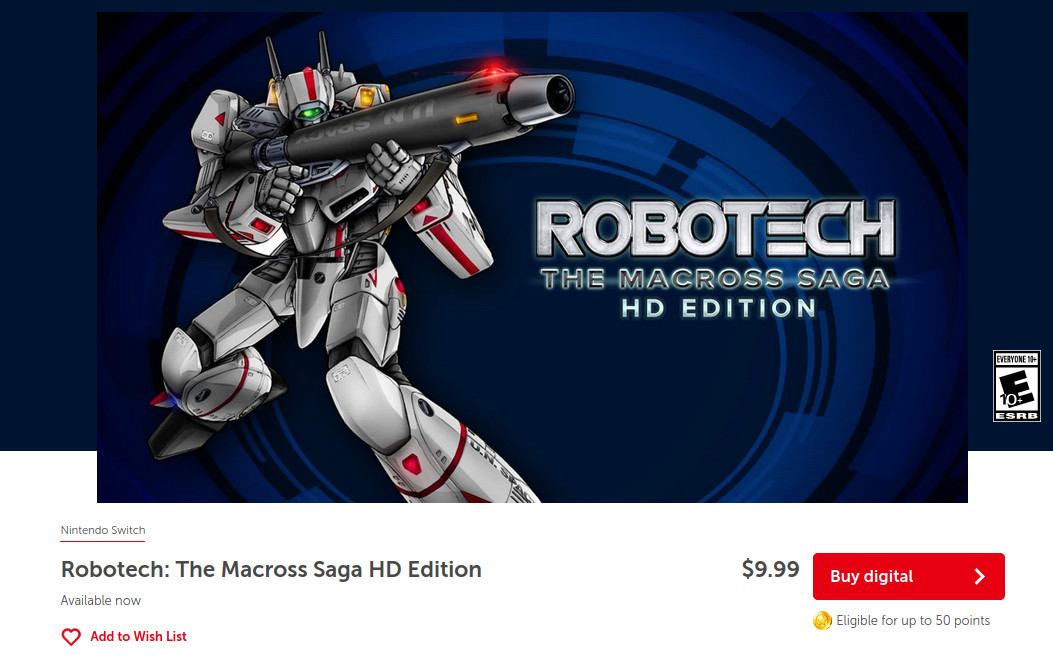
Task: Click Eligible for up to 50 points text
Action: point(913,621)
